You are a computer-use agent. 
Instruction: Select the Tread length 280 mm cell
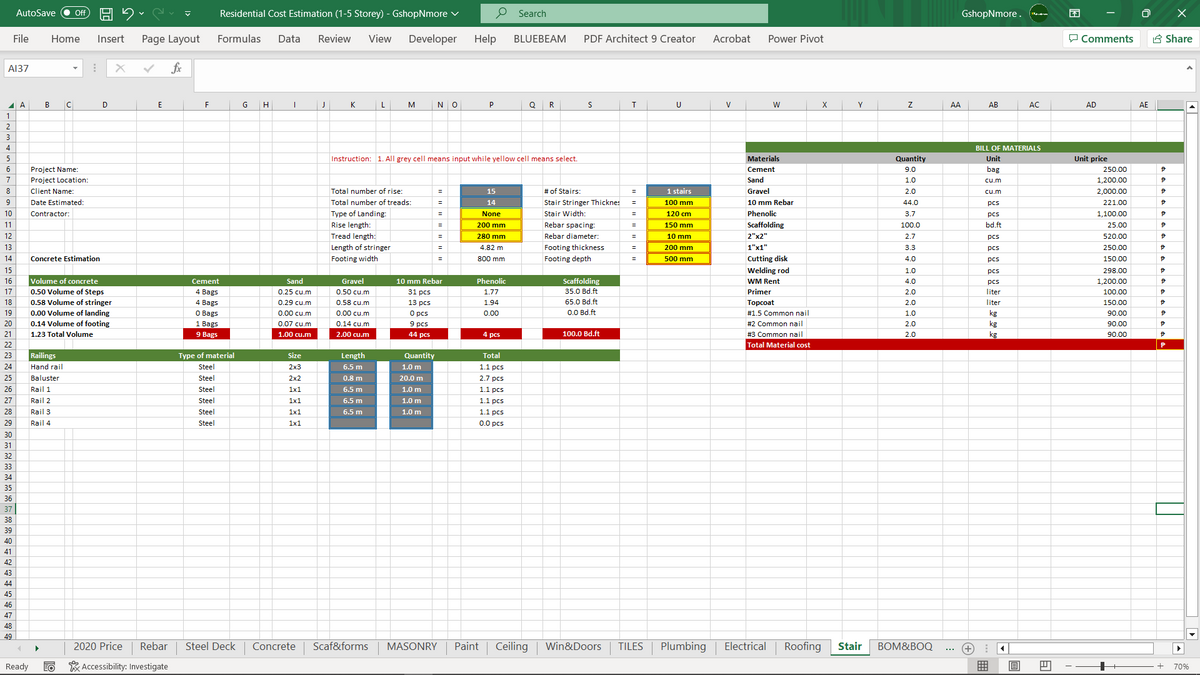(491, 236)
